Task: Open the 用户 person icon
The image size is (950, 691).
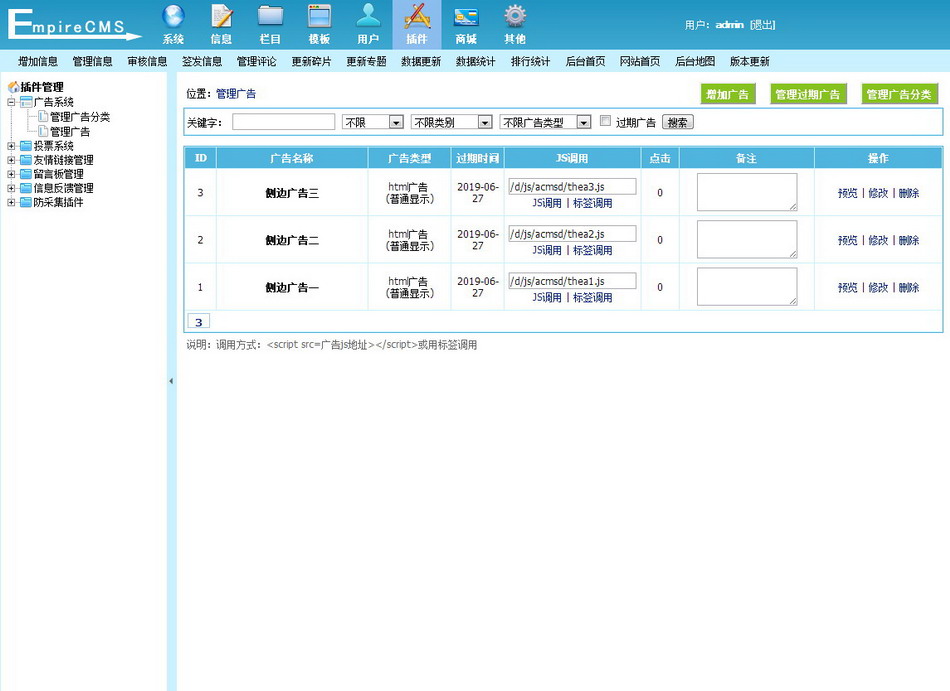Action: tap(368, 17)
